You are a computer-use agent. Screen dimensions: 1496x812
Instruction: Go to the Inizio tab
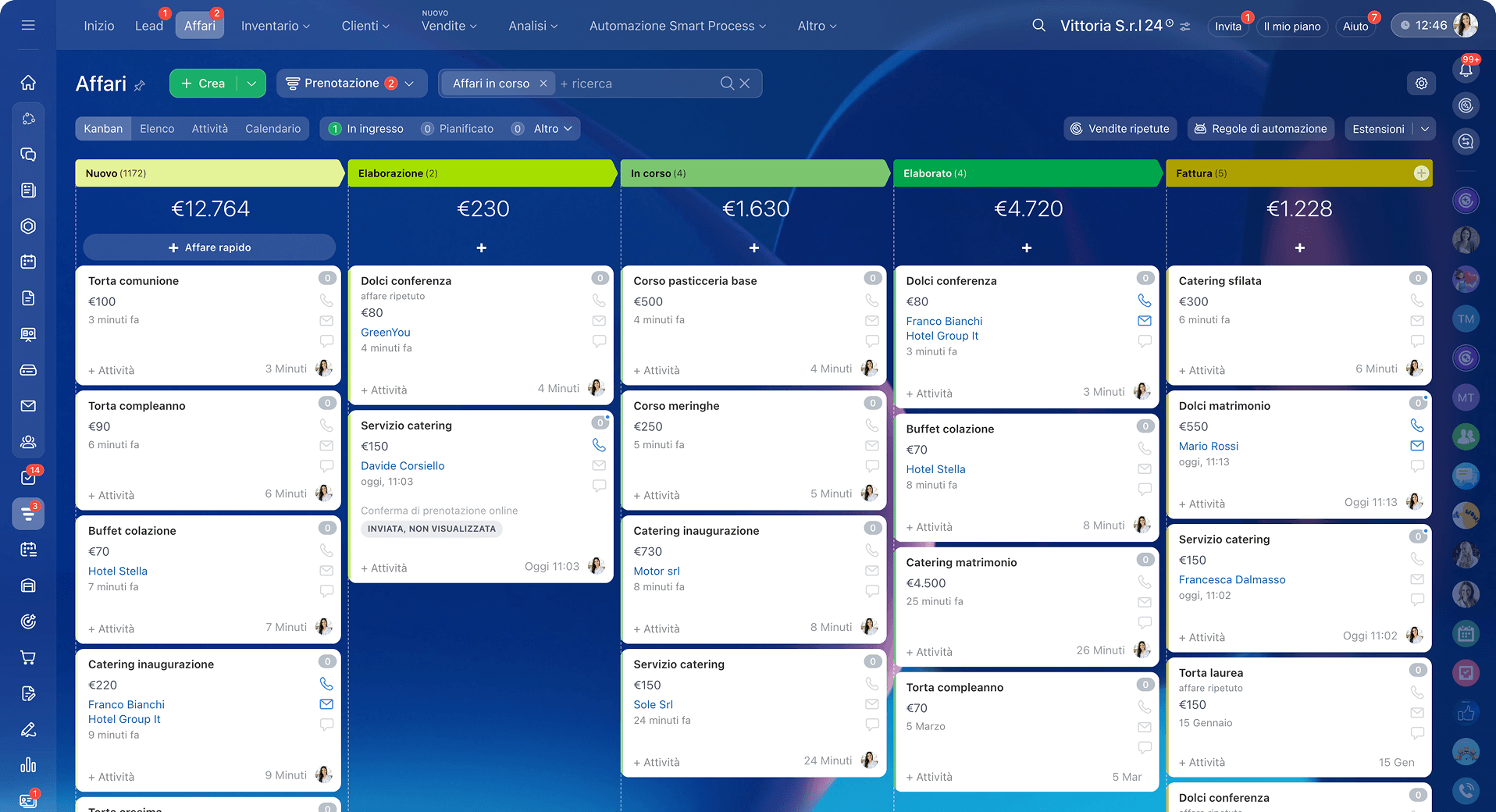pos(99,26)
